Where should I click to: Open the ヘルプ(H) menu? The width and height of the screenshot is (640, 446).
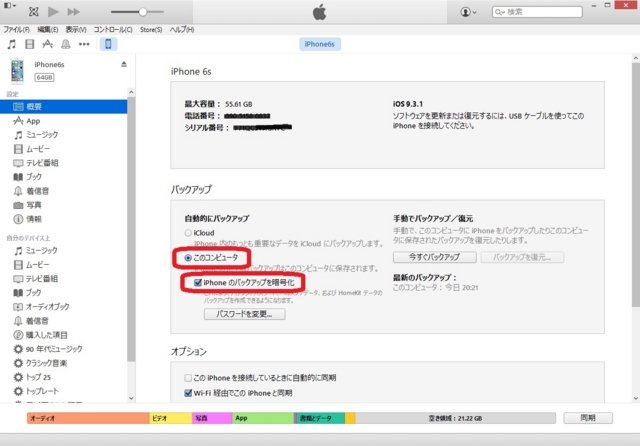[x=182, y=29]
